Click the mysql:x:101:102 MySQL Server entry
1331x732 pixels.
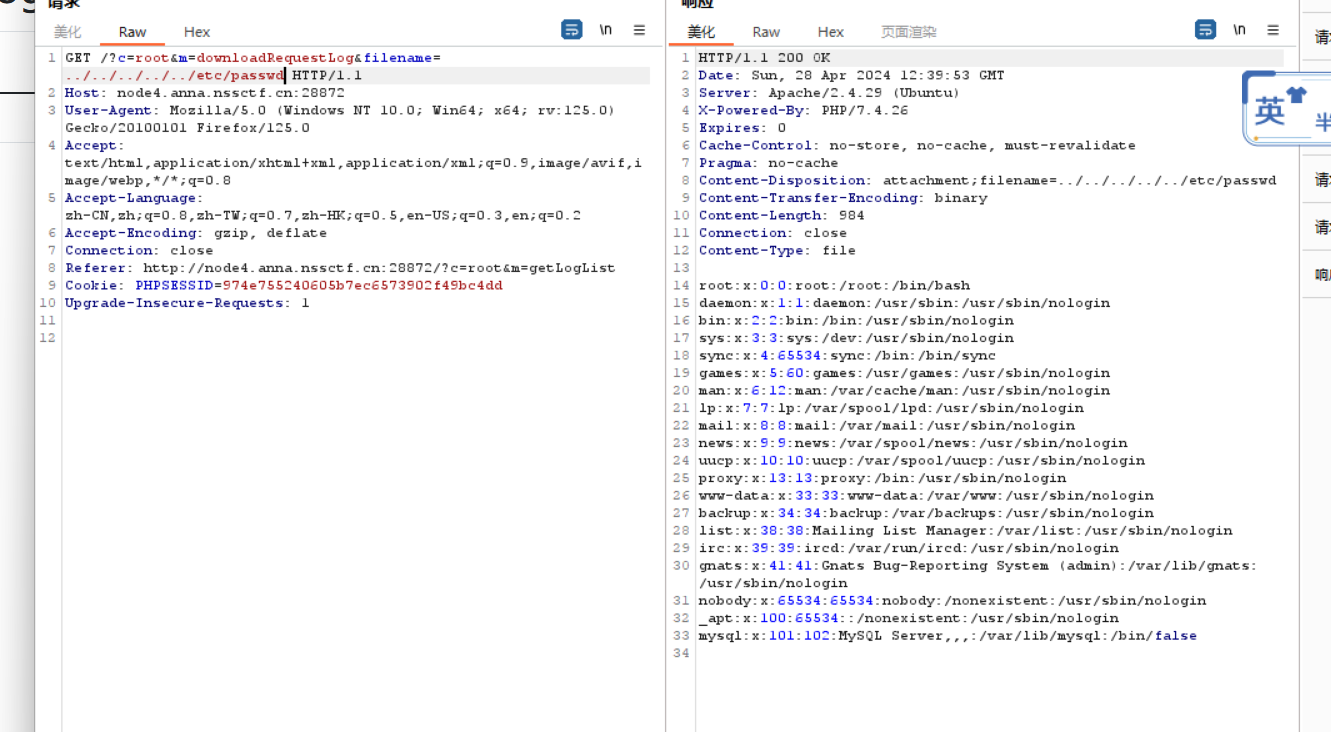(947, 635)
